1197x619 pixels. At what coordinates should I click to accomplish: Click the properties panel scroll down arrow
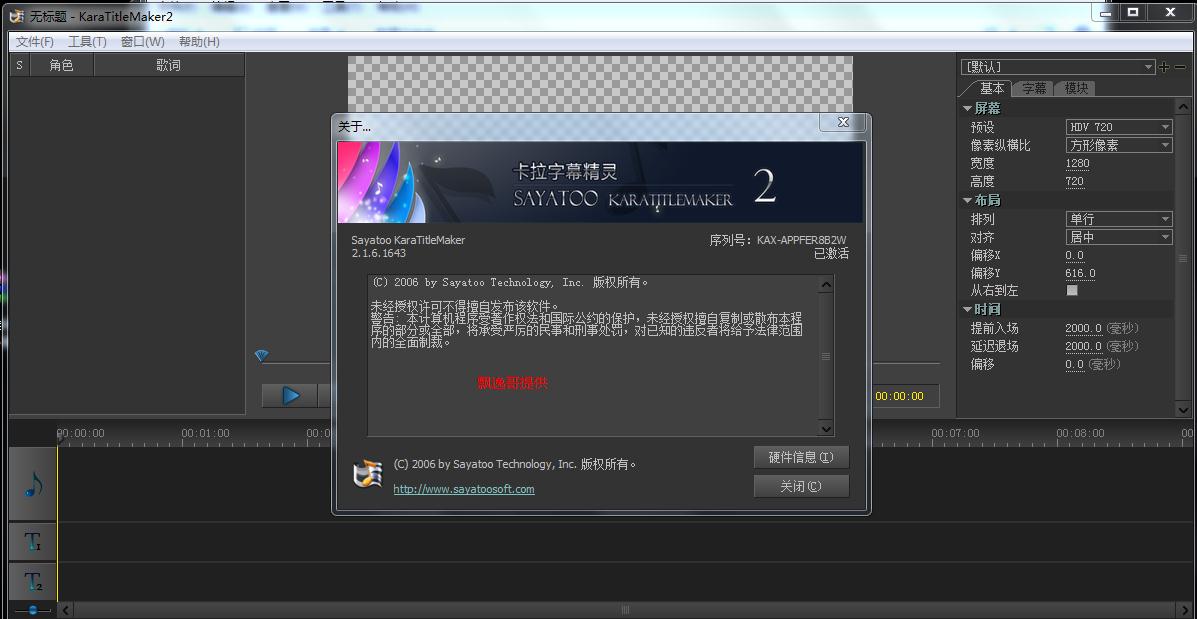[x=1183, y=410]
